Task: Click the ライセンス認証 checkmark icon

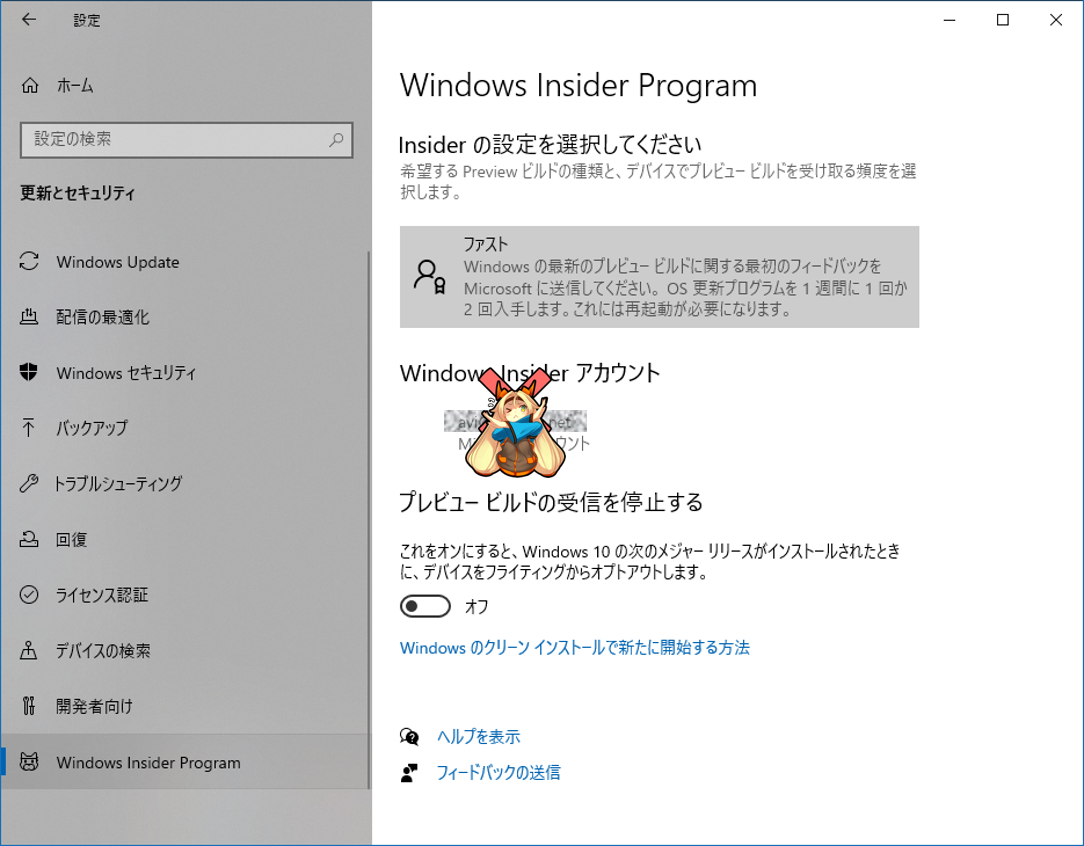Action: pos(29,594)
